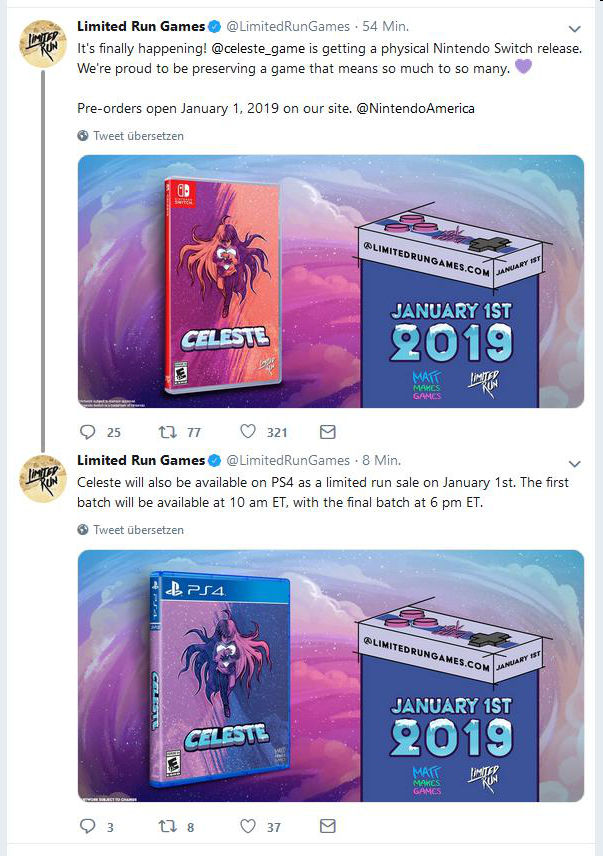Reply to the PS4 limited run tweet

87,827
